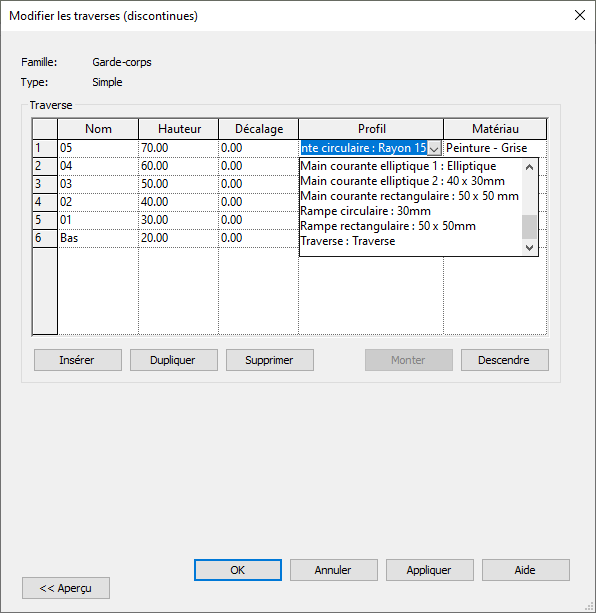The height and width of the screenshot is (613, 596).
Task: Click the dropdown list scroll up arrow
Action: pos(530,167)
